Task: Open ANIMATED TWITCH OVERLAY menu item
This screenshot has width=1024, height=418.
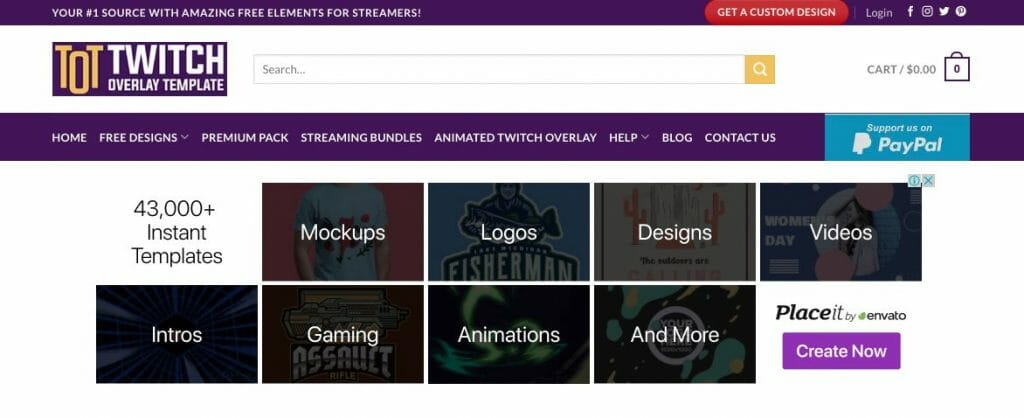Action: click(x=515, y=138)
